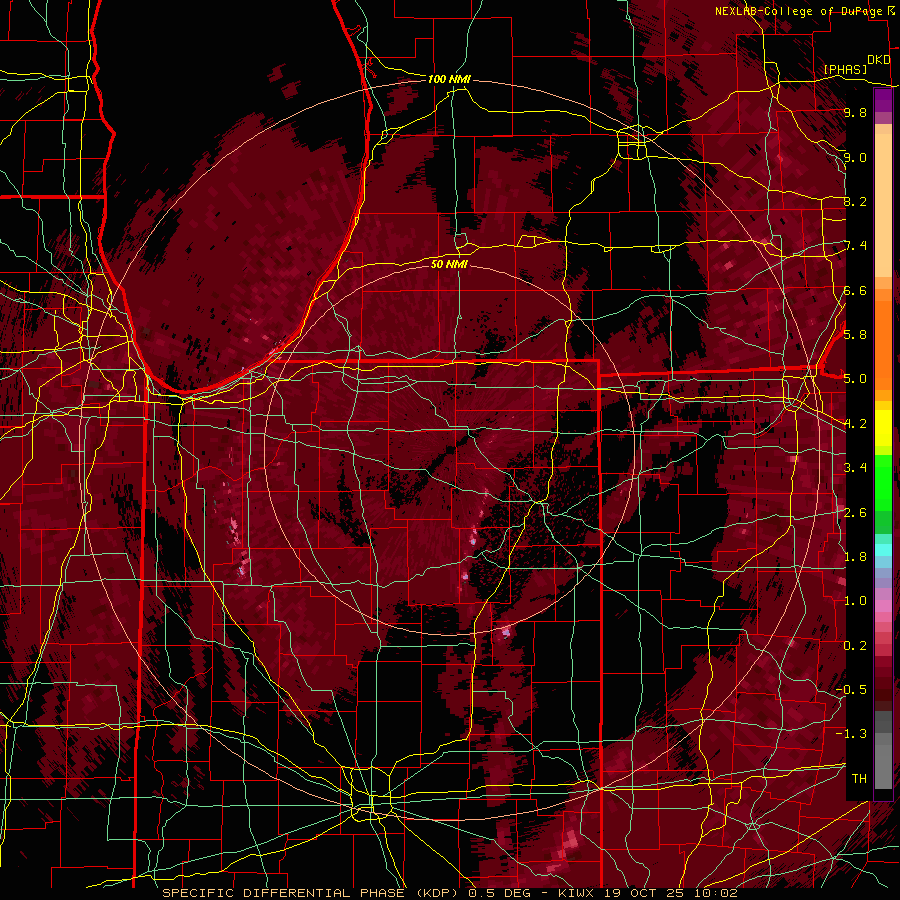Click the [PHAS] units label
This screenshot has width=900, height=900.
pos(845,69)
